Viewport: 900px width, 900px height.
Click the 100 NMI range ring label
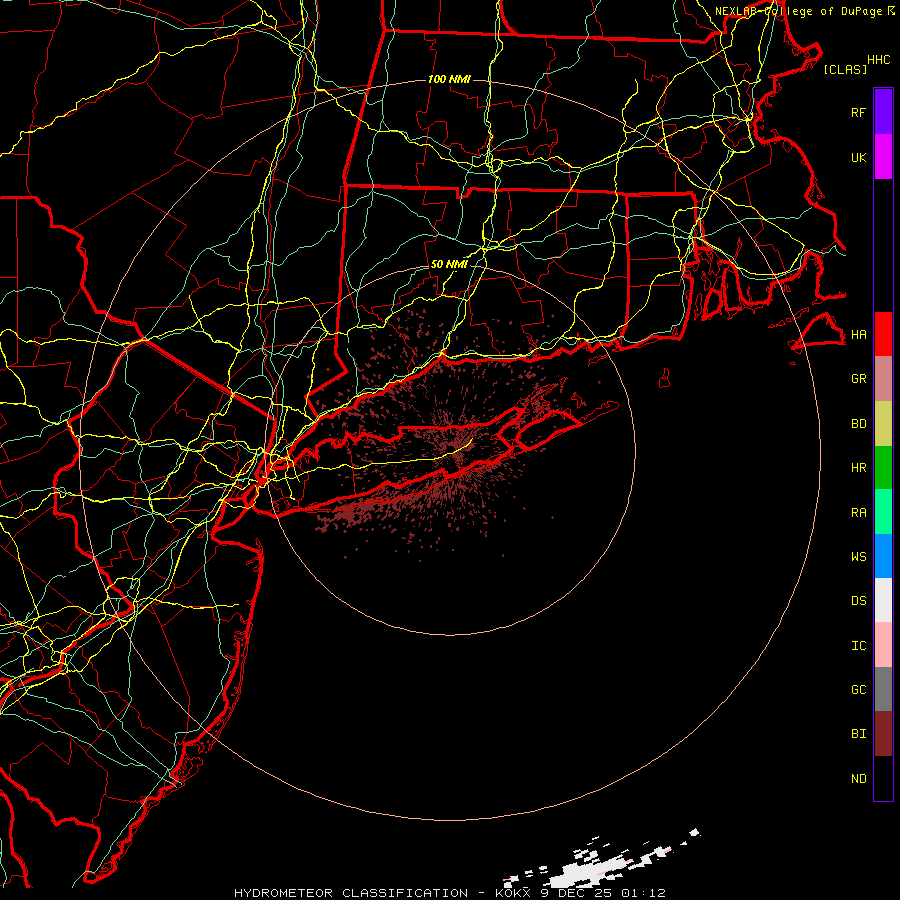[x=449, y=79]
